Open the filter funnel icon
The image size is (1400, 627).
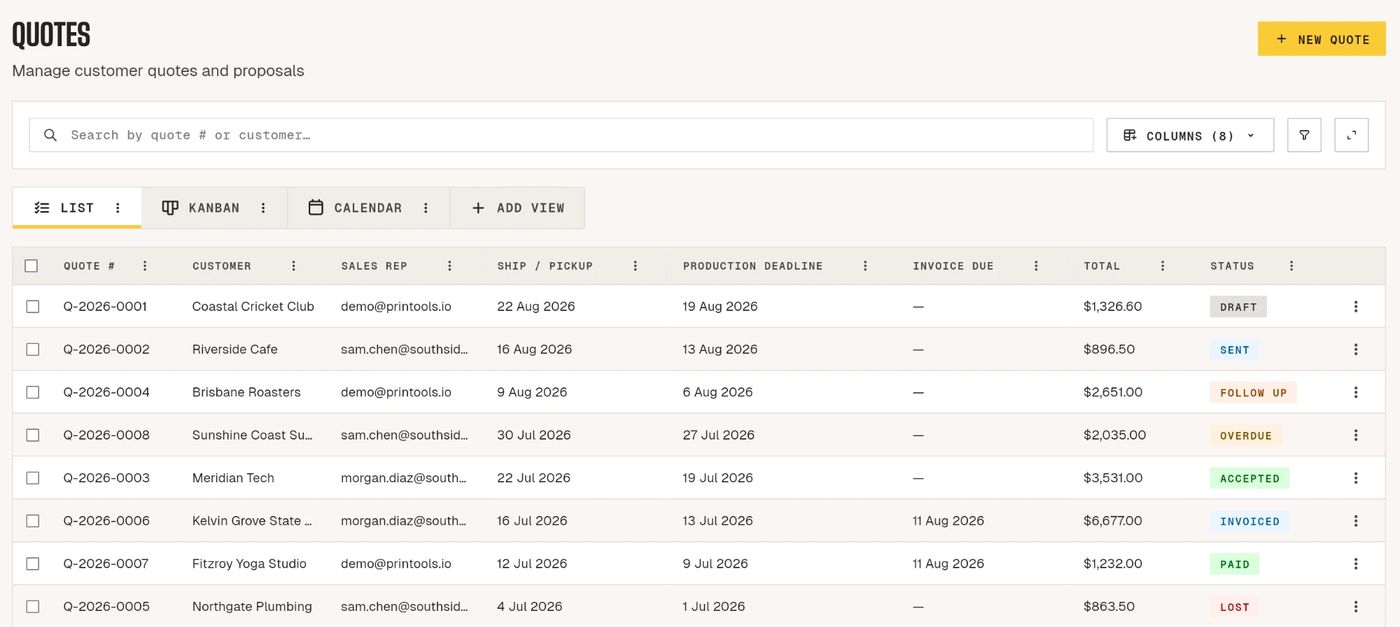click(x=1304, y=135)
